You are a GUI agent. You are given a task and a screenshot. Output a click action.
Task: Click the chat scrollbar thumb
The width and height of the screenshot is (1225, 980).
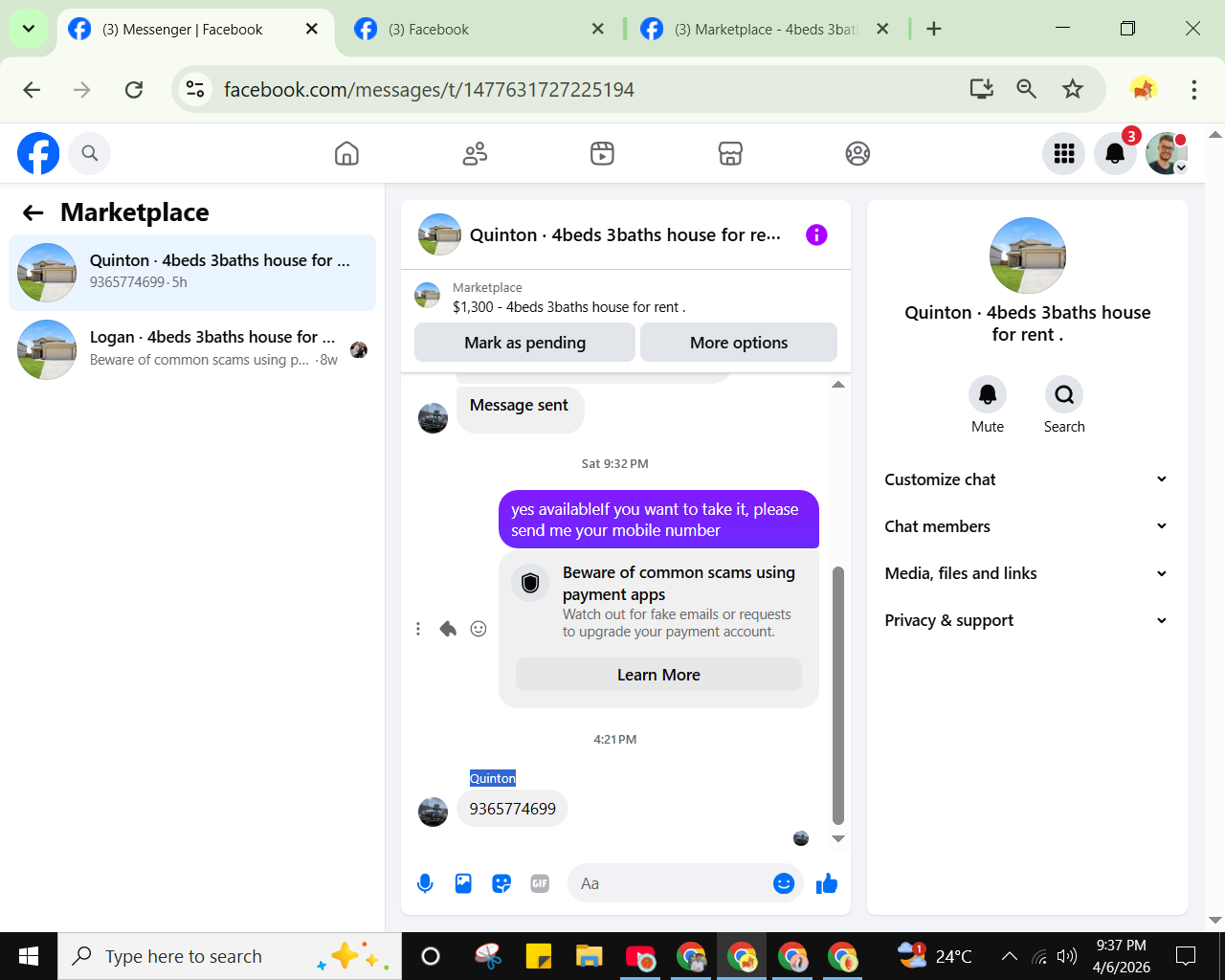pos(838,696)
